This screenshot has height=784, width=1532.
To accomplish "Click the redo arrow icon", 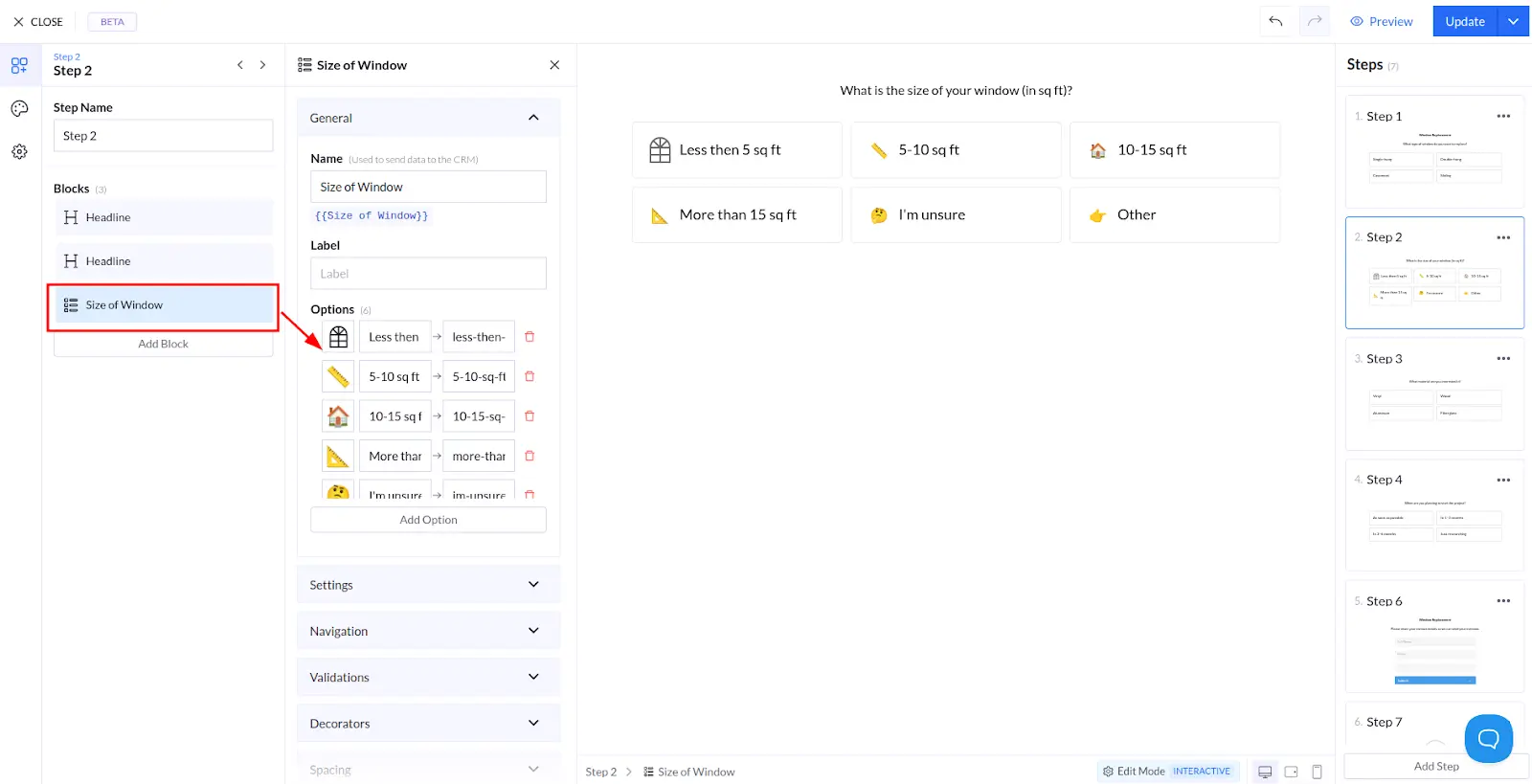I will click(1315, 21).
